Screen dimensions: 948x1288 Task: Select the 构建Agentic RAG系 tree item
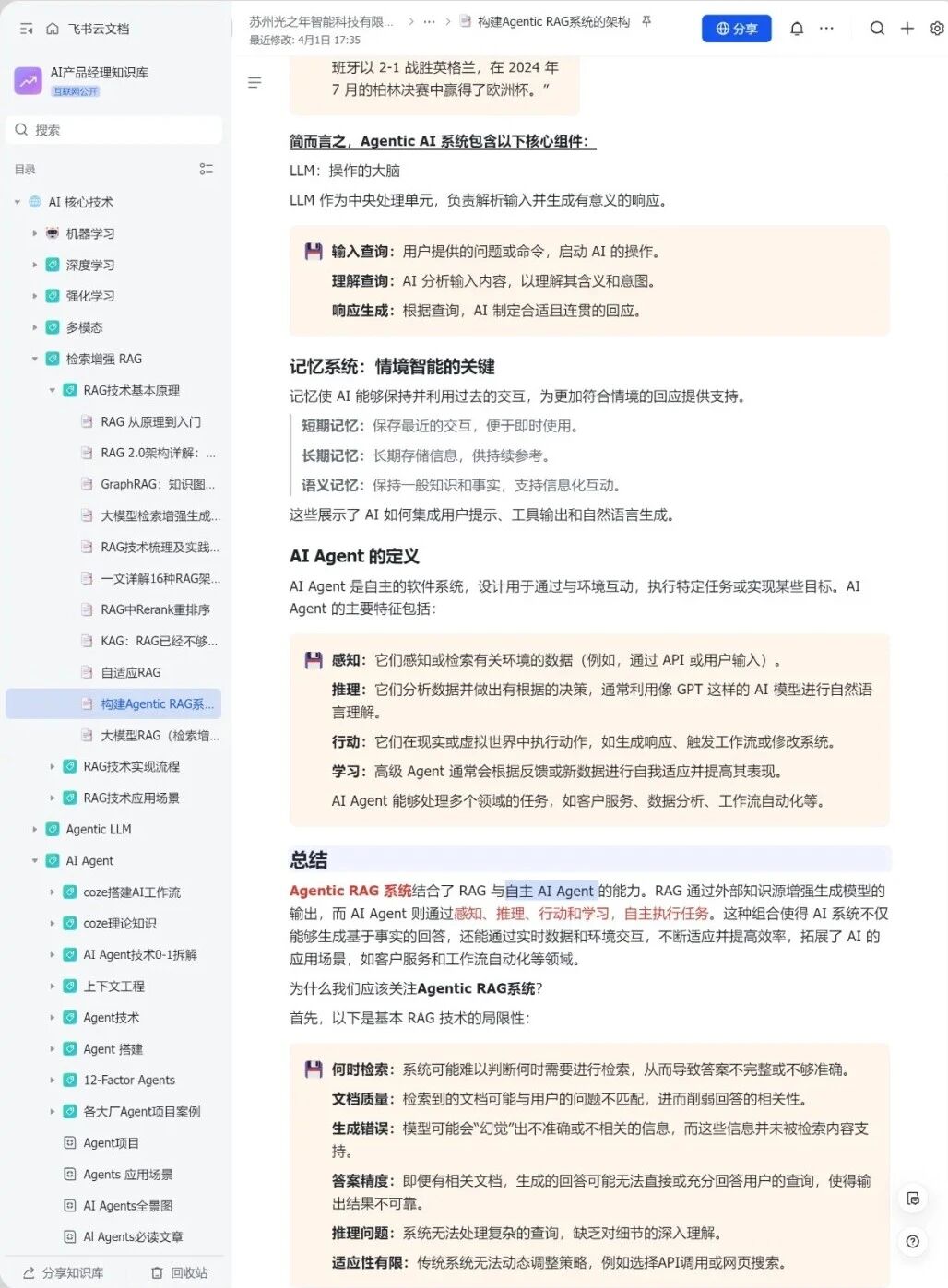coord(113,703)
